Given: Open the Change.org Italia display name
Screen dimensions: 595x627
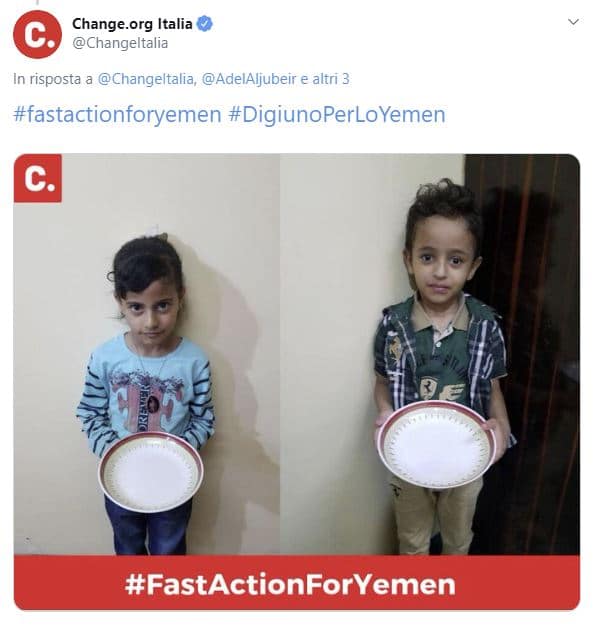Looking at the screenshot, I should tap(132, 24).
